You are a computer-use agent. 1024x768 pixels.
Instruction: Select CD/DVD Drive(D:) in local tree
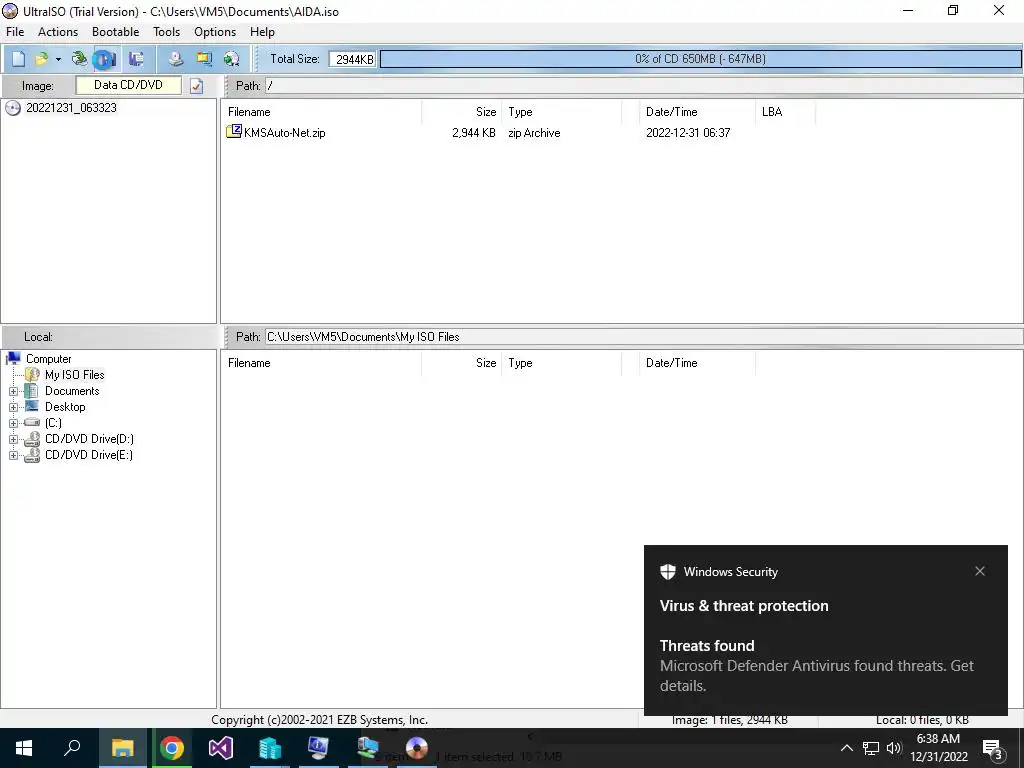tap(89, 439)
